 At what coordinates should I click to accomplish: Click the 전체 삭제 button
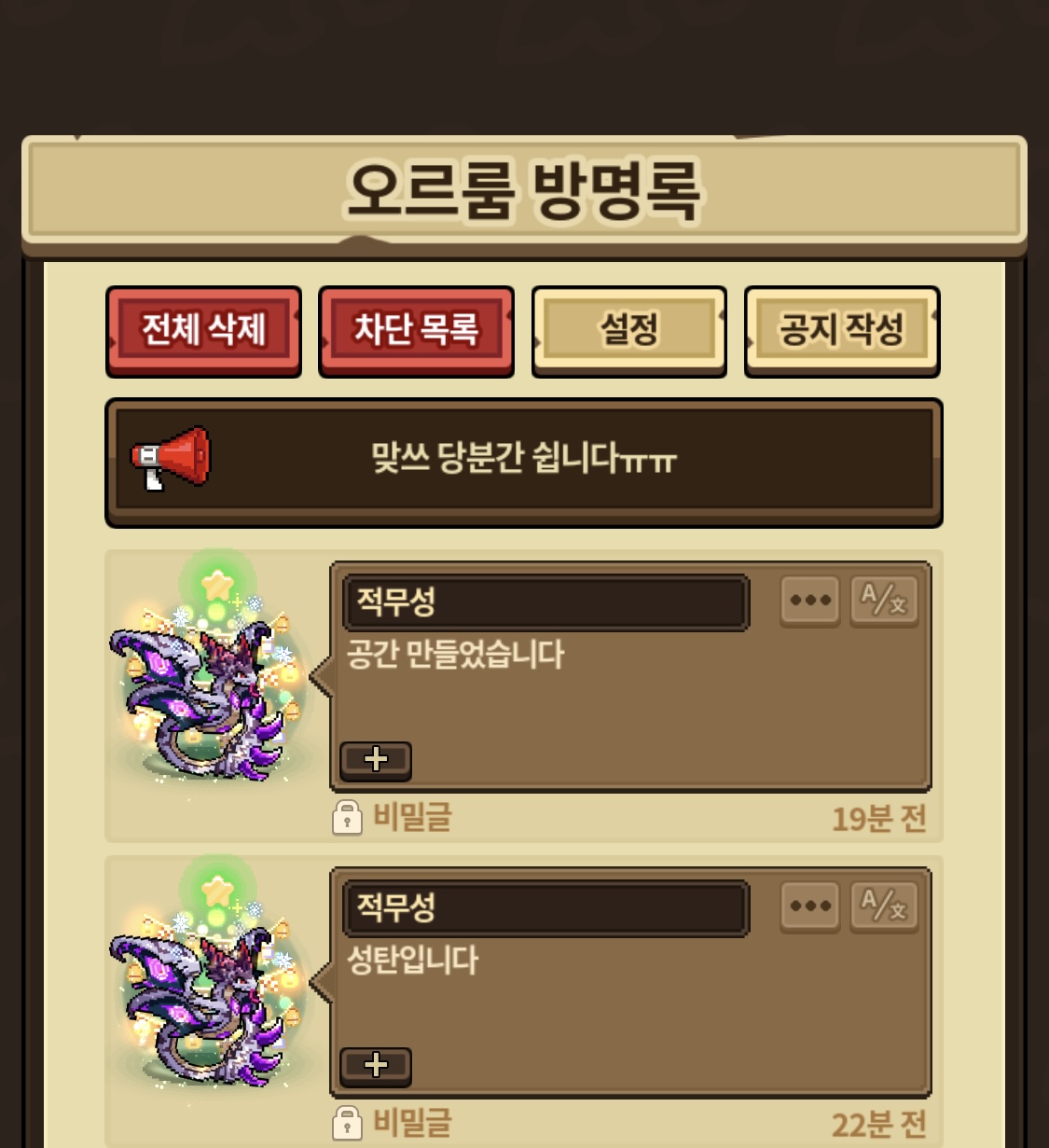point(203,331)
